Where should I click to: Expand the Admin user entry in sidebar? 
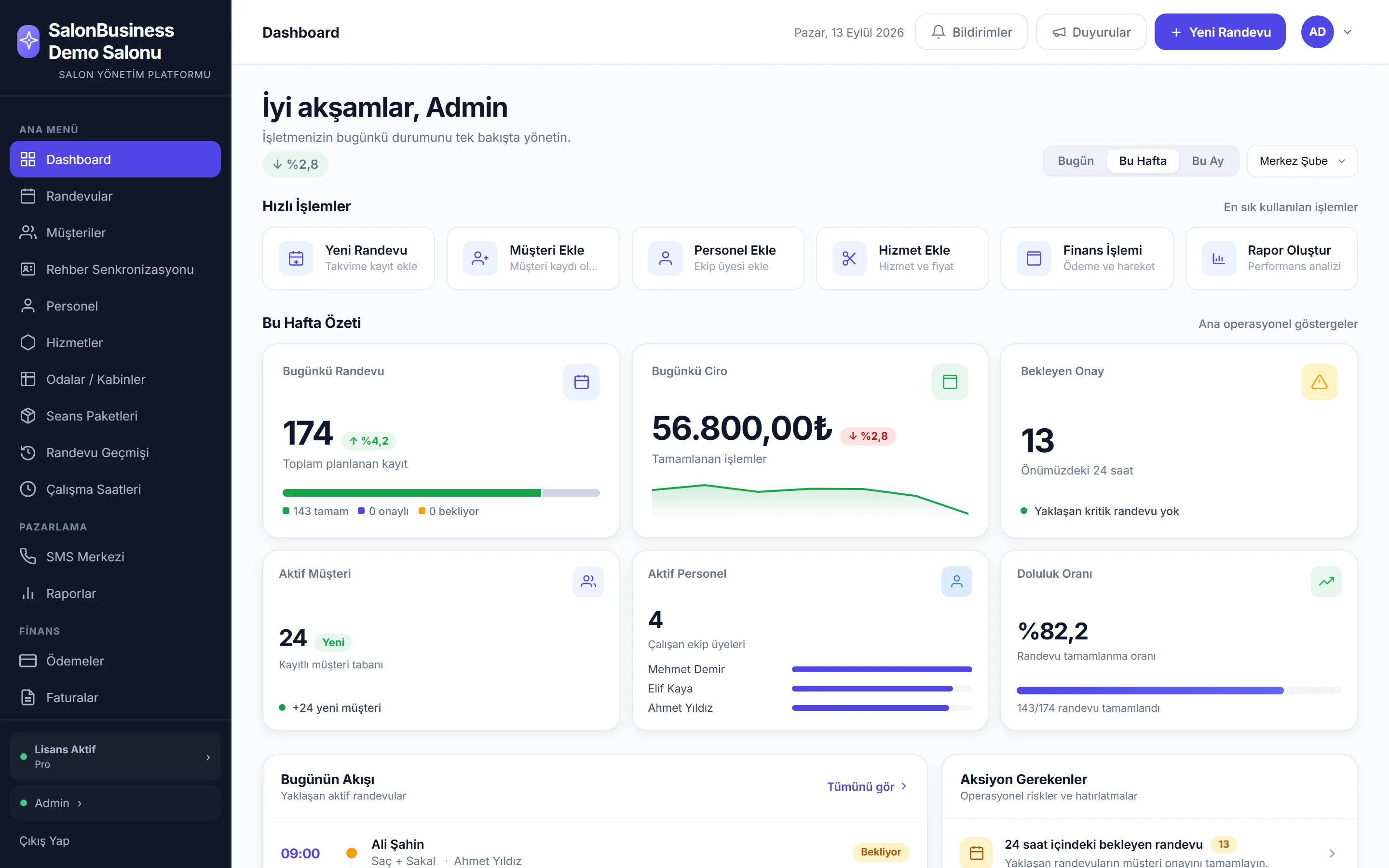(115, 803)
